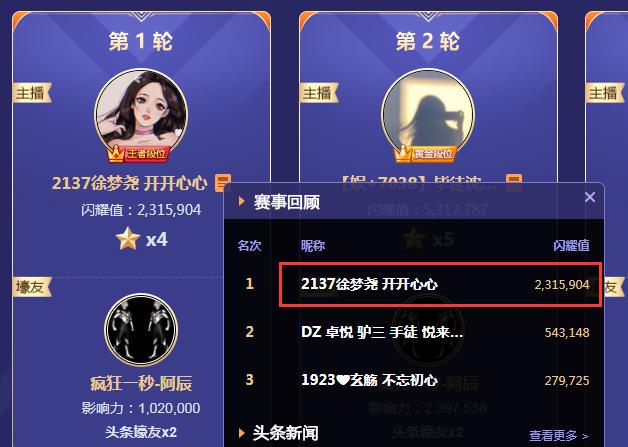Click the 王者段位 crown badge
The height and width of the screenshot is (447, 628).
point(138,154)
